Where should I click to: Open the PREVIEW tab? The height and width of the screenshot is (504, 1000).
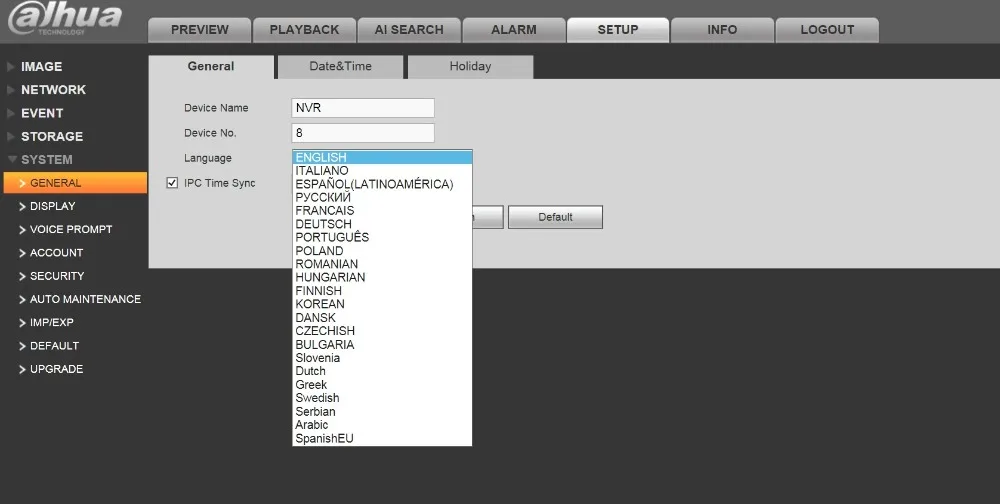(200, 30)
